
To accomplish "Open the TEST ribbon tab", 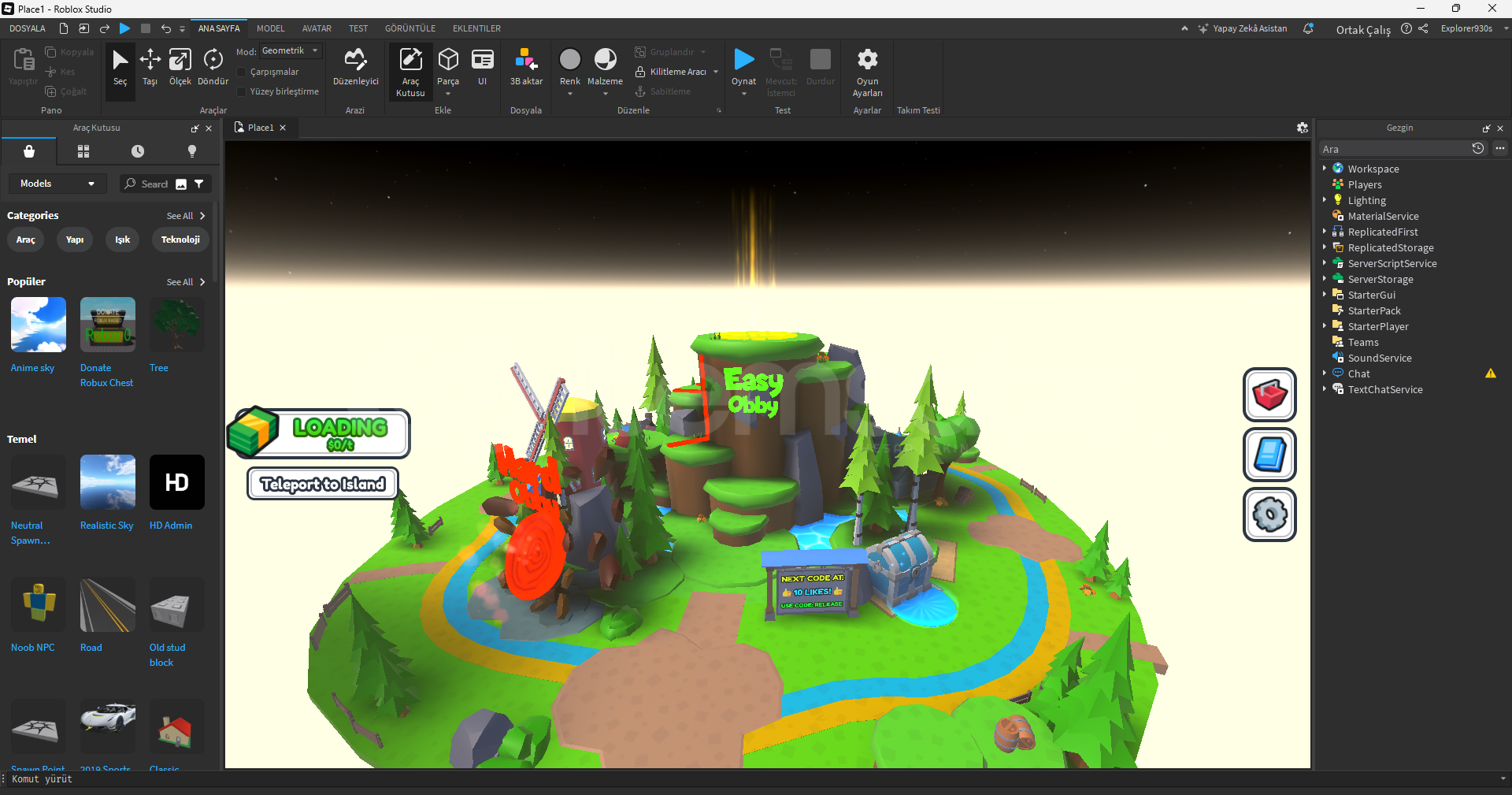I will pos(358,28).
